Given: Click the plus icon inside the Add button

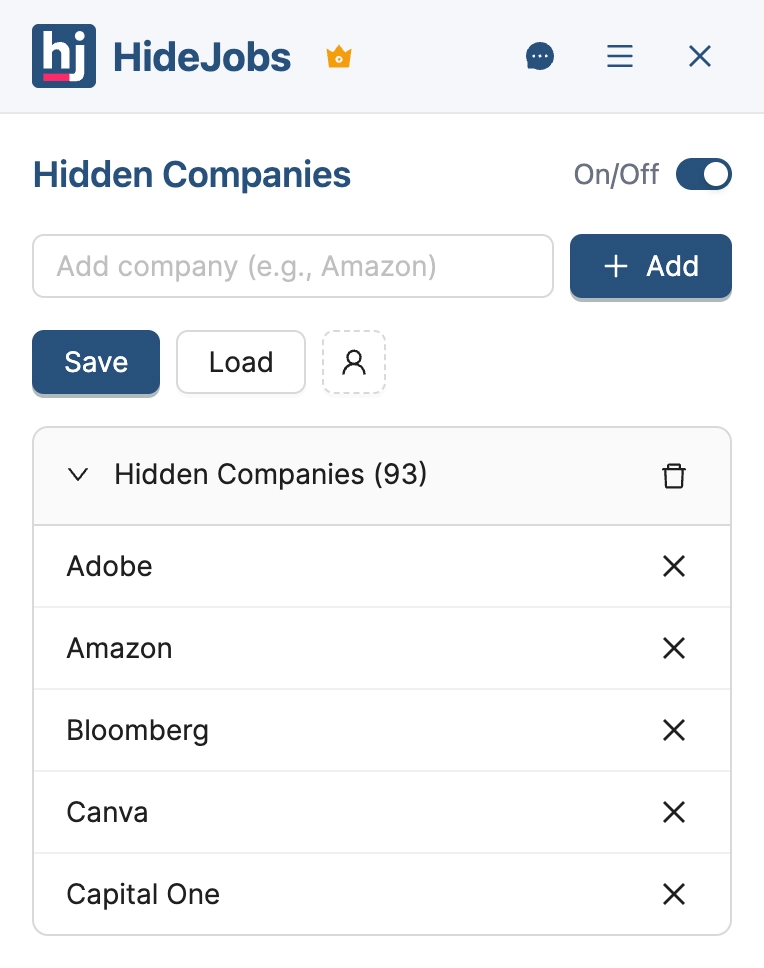Looking at the screenshot, I should pos(614,266).
